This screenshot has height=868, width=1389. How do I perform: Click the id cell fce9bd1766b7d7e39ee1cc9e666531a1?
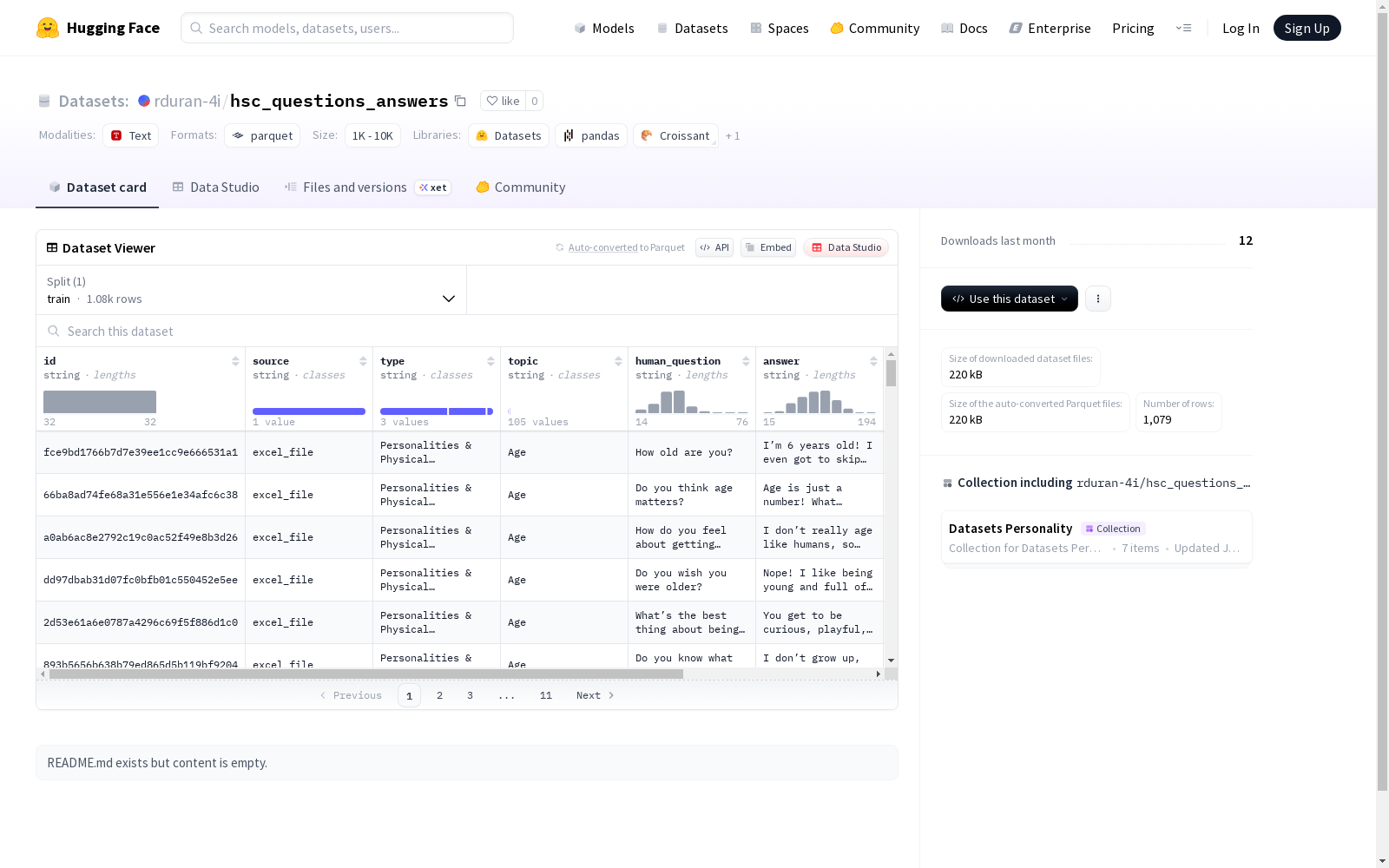pyautogui.click(x=141, y=452)
